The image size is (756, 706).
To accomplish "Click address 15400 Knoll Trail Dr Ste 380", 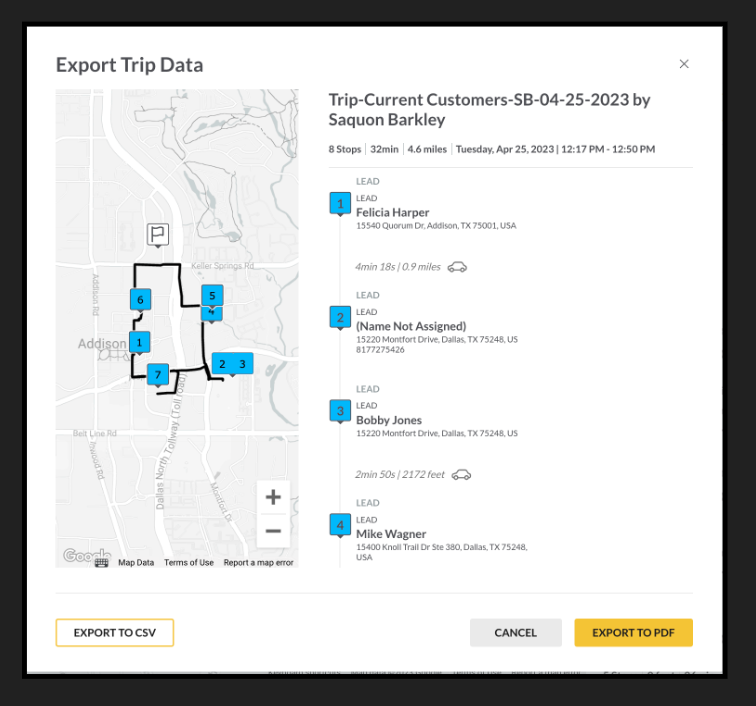I will pos(442,552).
